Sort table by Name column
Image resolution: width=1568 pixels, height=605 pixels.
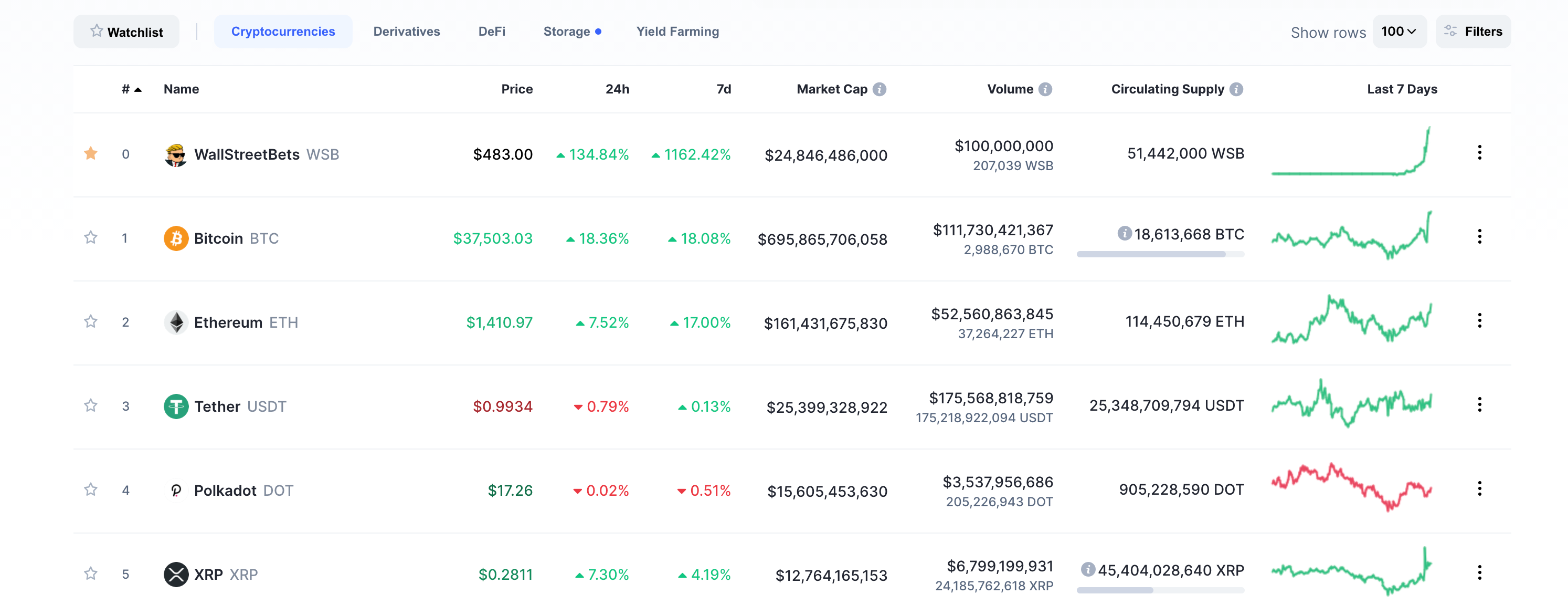(x=182, y=90)
